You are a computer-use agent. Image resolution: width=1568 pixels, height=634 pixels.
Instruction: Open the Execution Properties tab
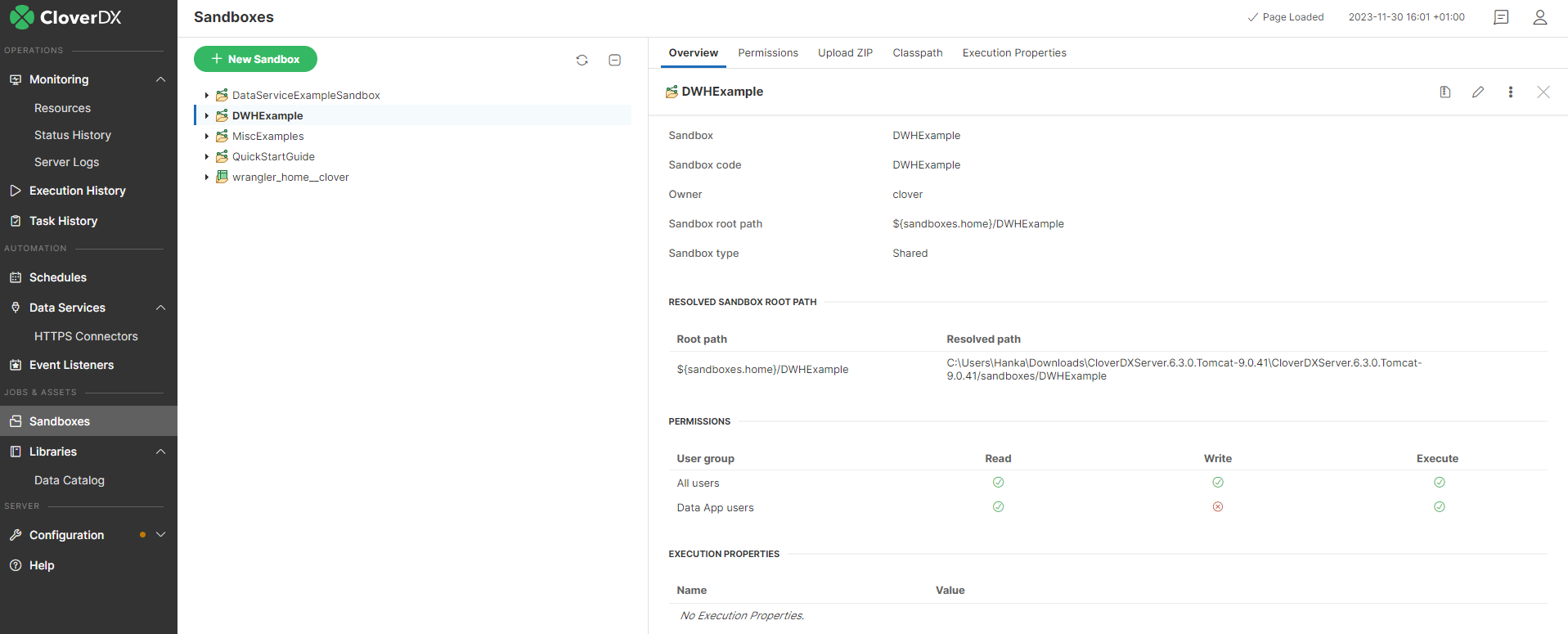1014,53
